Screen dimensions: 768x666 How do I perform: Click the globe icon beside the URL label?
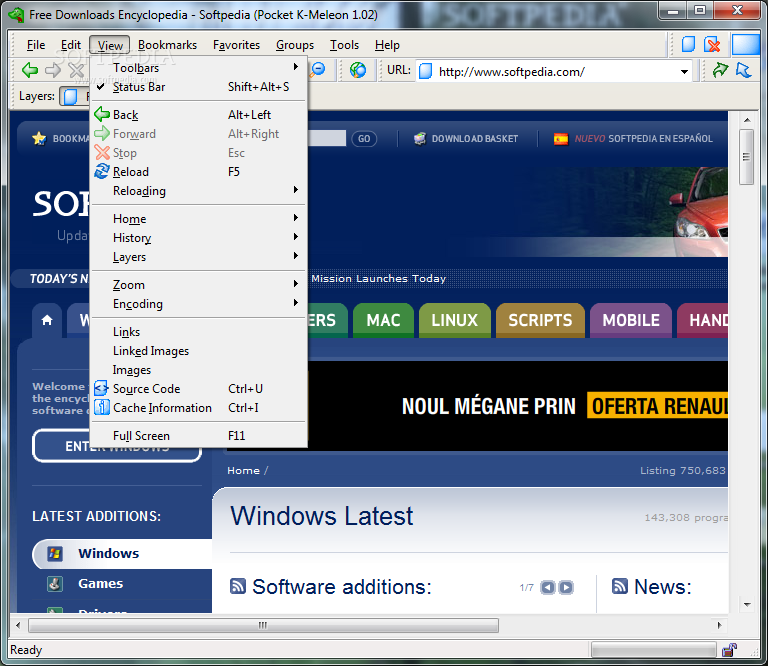[x=358, y=70]
